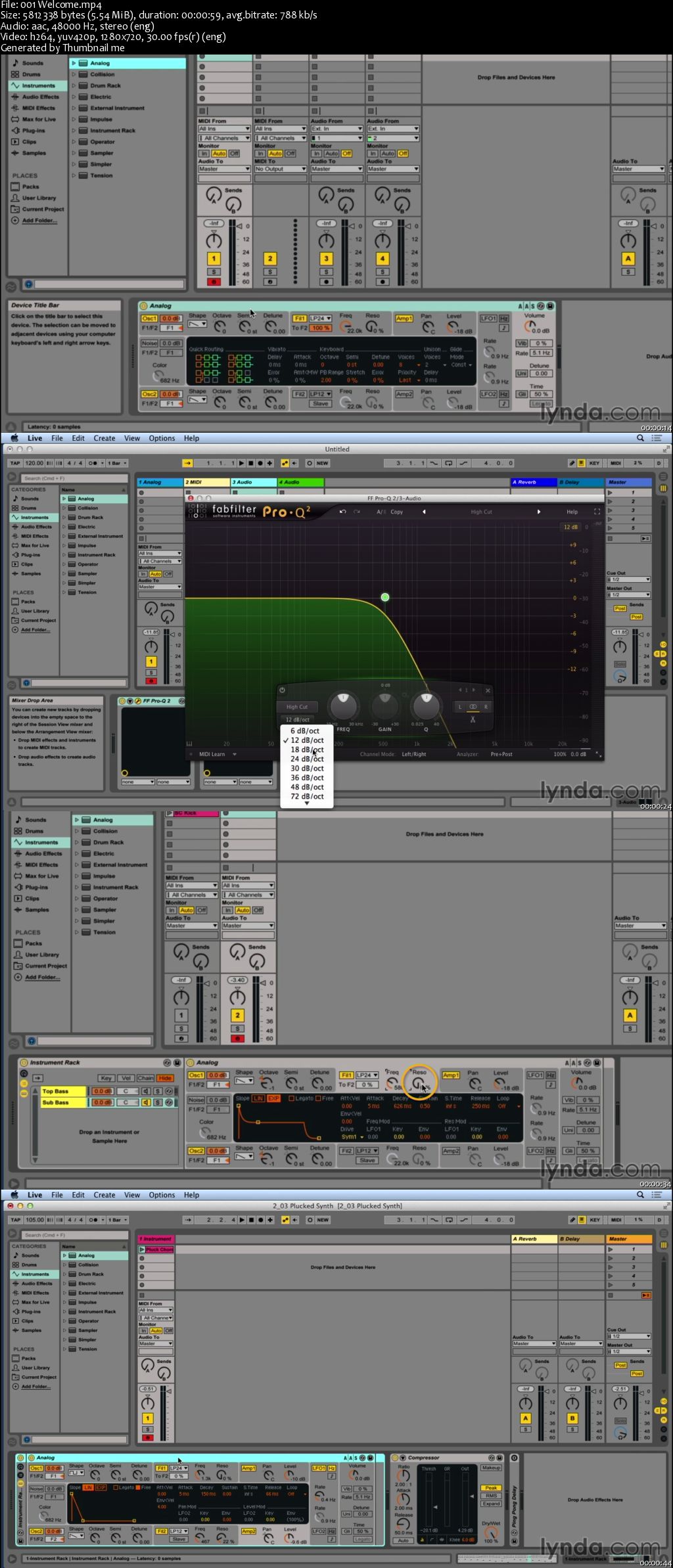Select 48 dB/oct from the slope menu

pyautogui.click(x=307, y=787)
